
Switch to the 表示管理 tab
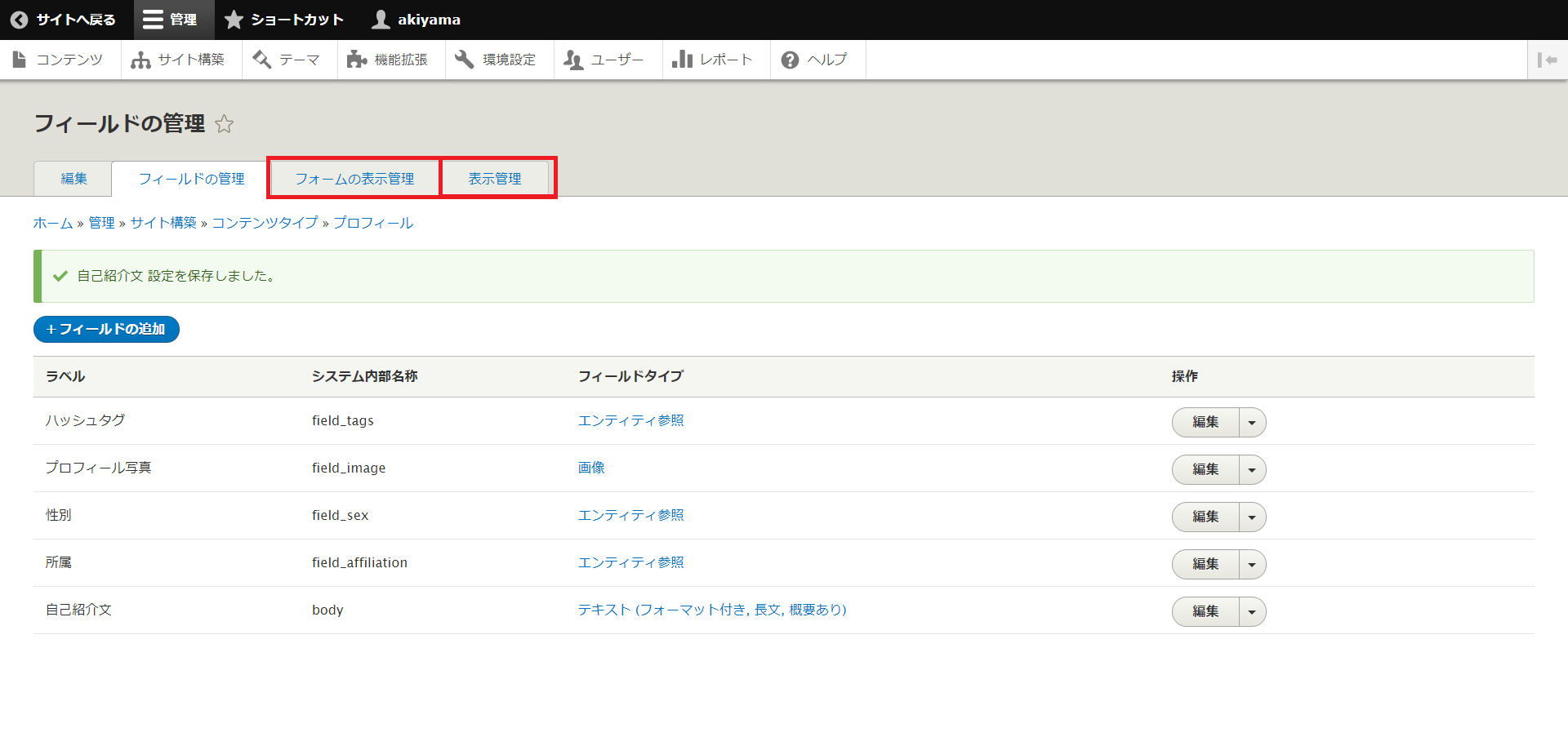click(x=495, y=179)
